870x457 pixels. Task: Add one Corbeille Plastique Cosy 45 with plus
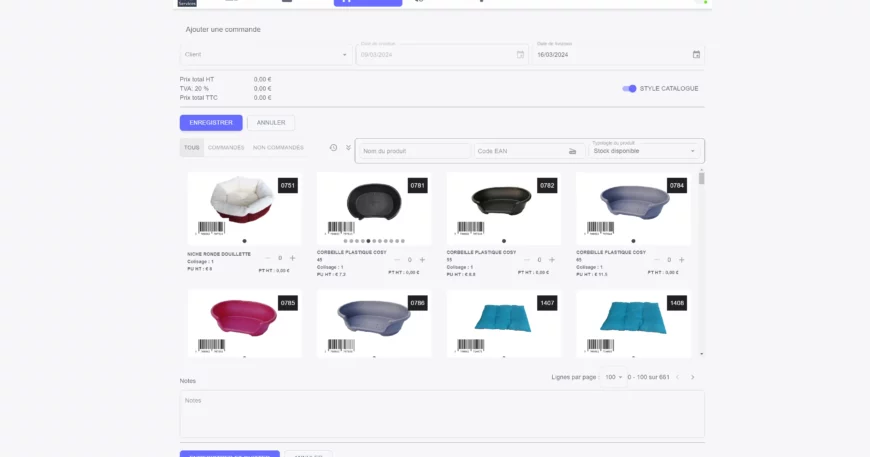tap(422, 260)
